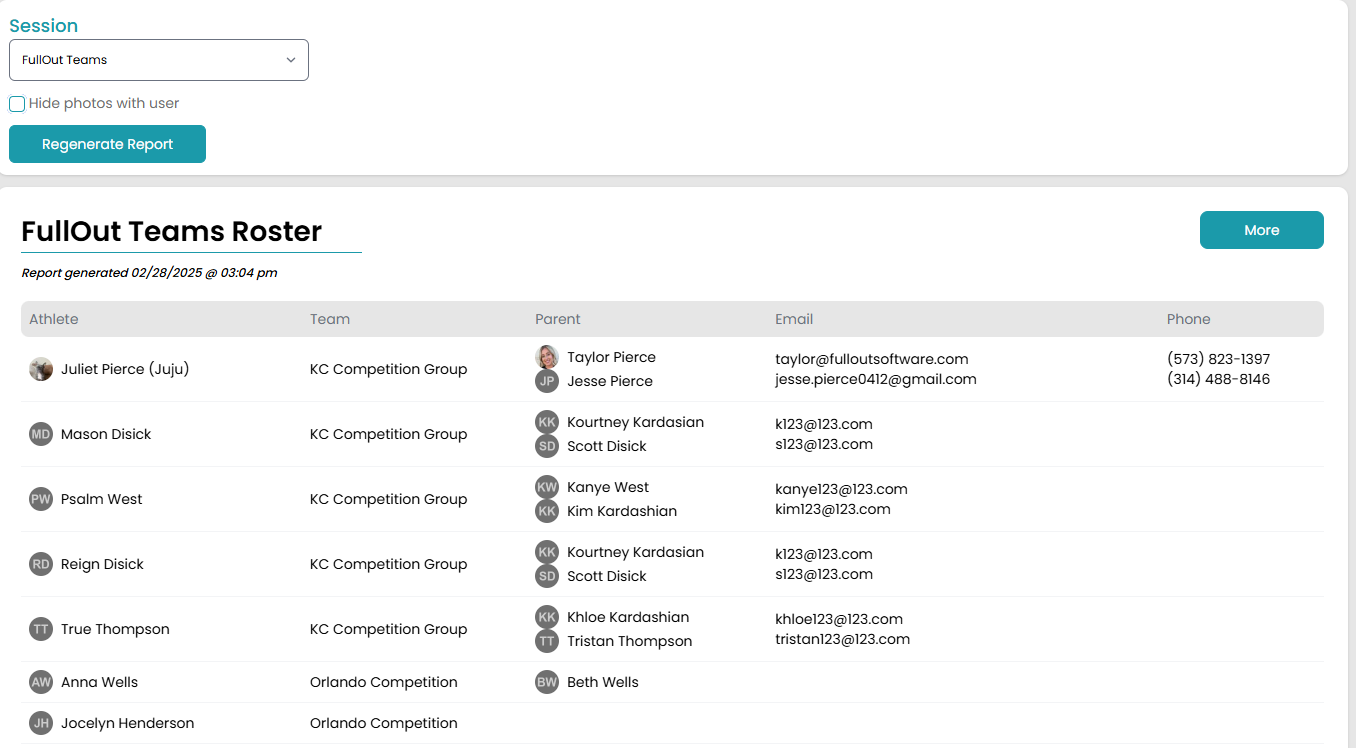Click Kanye West's KW avatar
Screen dimensions: 1356x748
547,487
